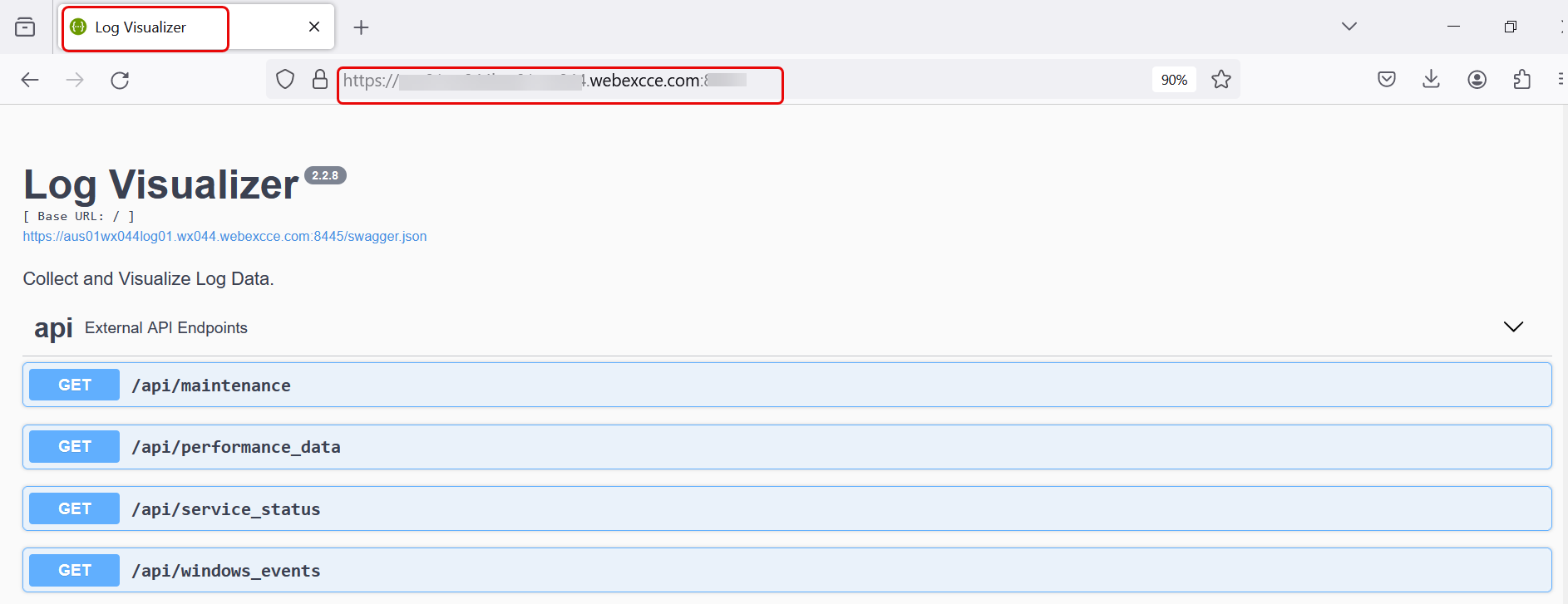The height and width of the screenshot is (604, 1568).
Task: Expand GET /api/service_status endpoint
Action: tap(786, 508)
